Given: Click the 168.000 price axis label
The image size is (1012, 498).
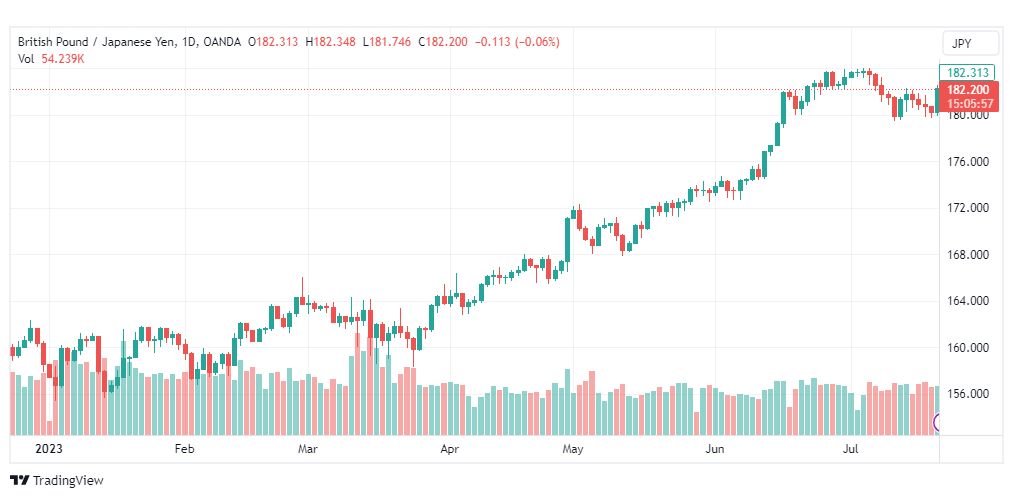Looking at the screenshot, I should [968, 255].
